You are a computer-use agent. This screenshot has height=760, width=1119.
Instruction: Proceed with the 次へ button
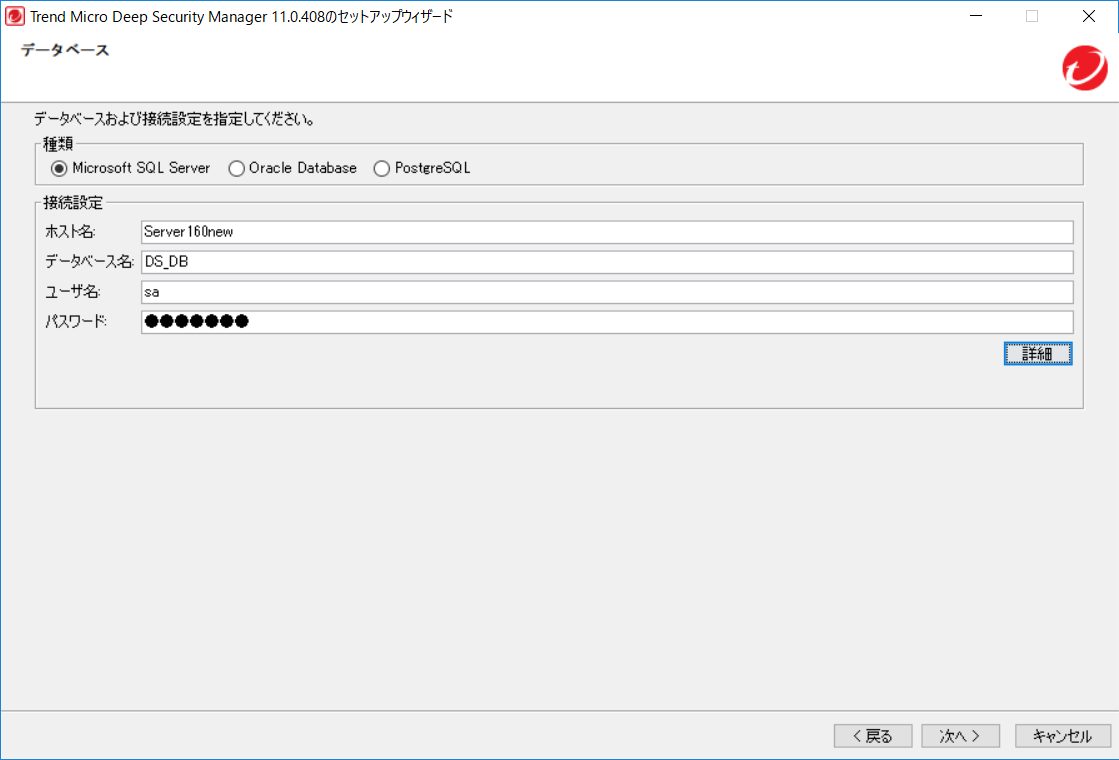[x=960, y=736]
